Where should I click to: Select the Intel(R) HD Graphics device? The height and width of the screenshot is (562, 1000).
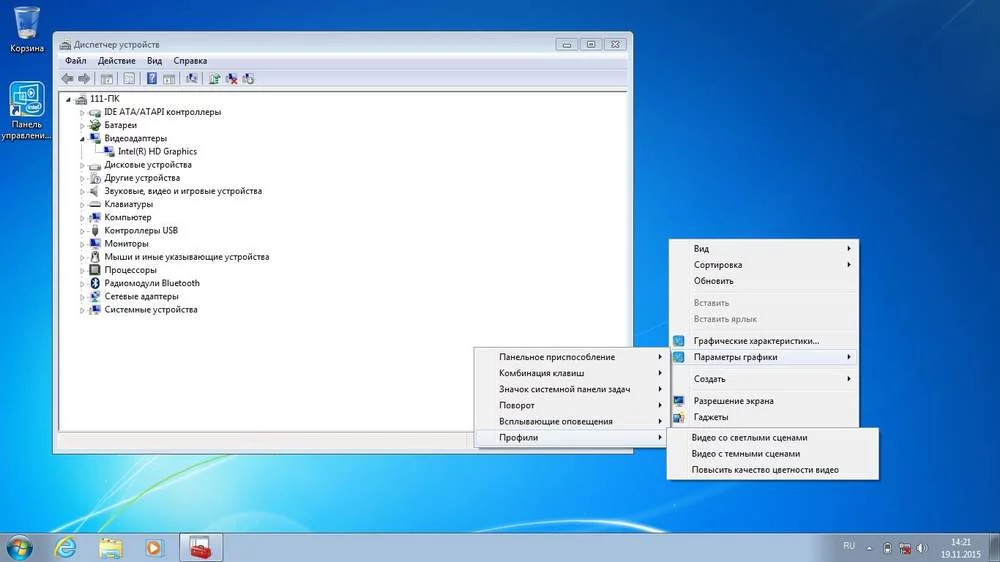pos(157,152)
